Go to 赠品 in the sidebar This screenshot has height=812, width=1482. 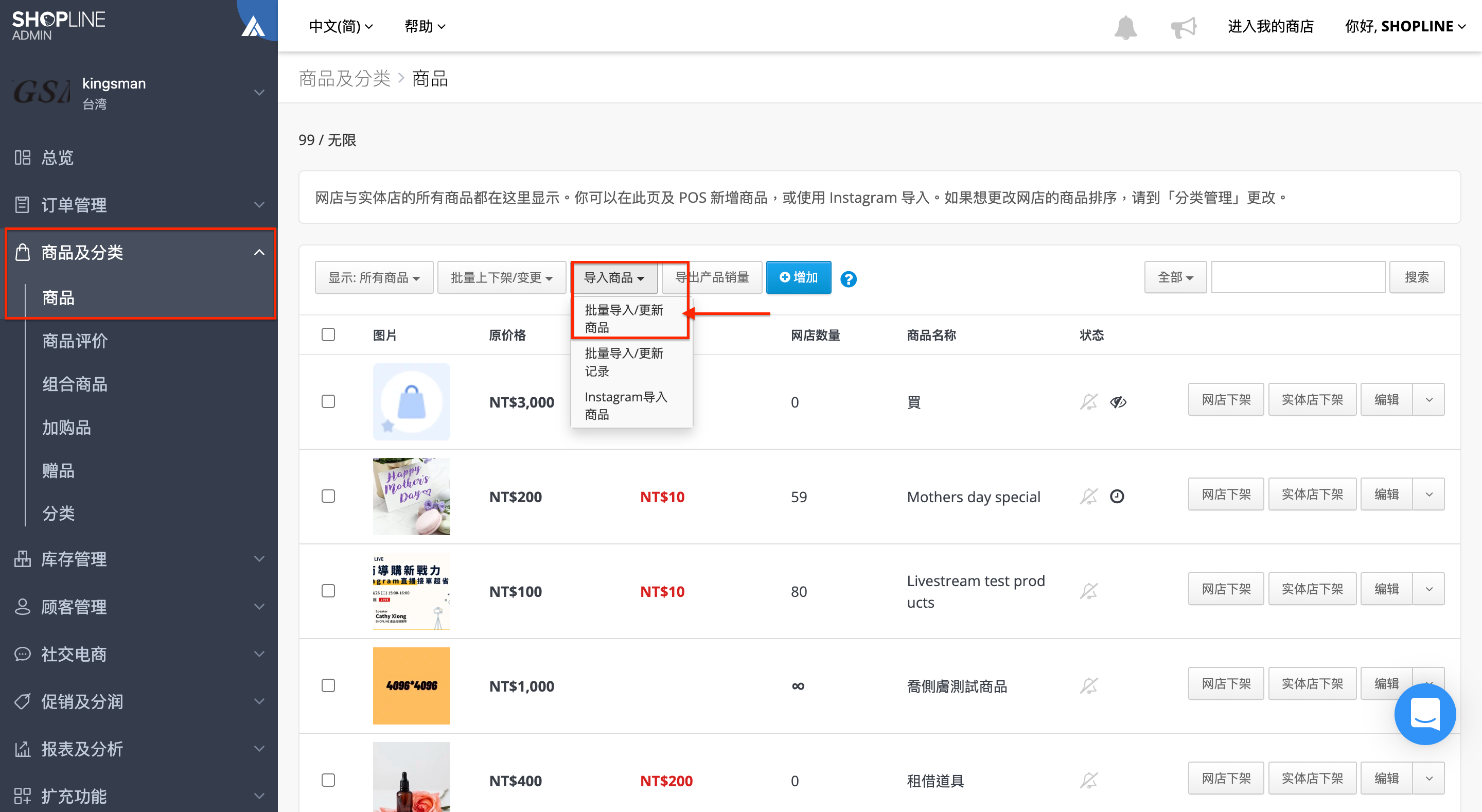(x=58, y=470)
